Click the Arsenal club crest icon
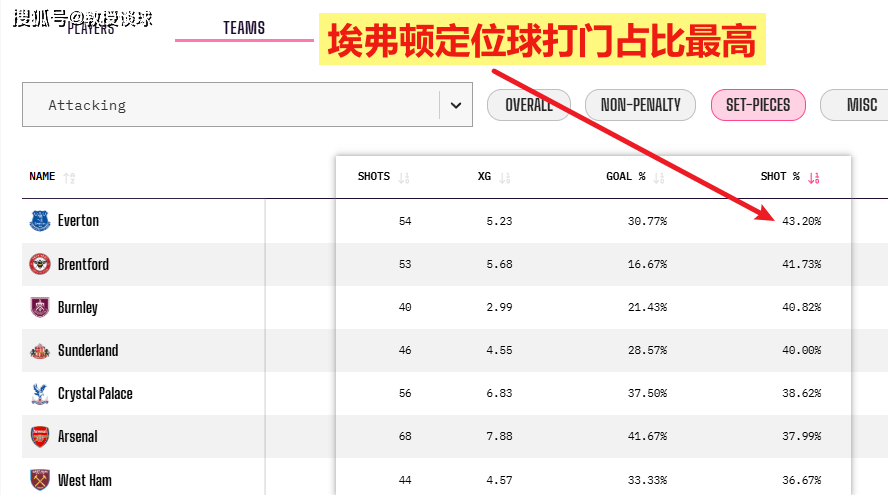This screenshot has width=888, height=495. coord(40,436)
